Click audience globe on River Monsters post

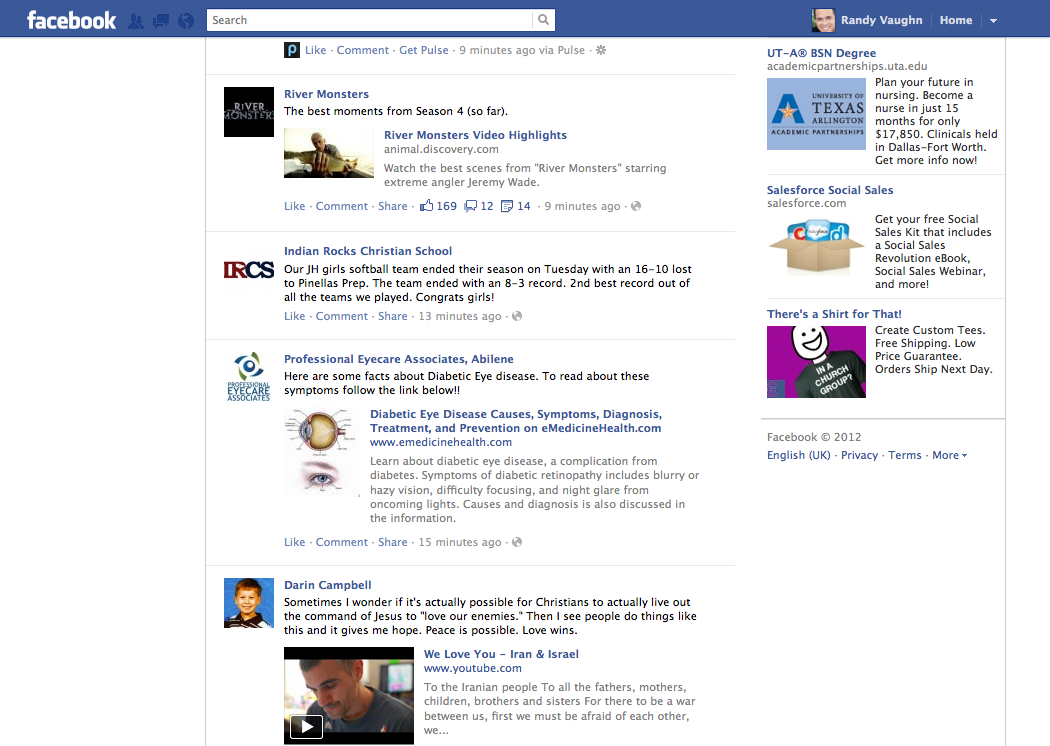636,206
